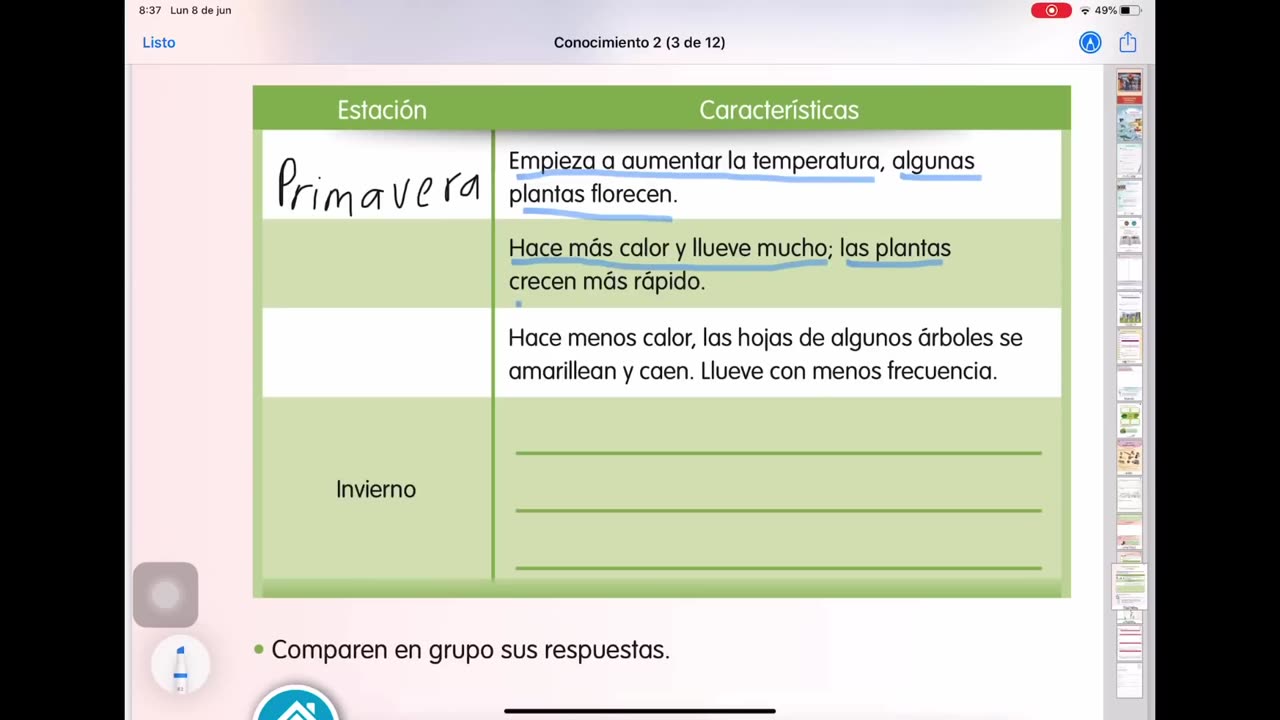Open the second page thumbnail with blue illustration
This screenshot has height=720, width=1280.
[x=1129, y=125]
